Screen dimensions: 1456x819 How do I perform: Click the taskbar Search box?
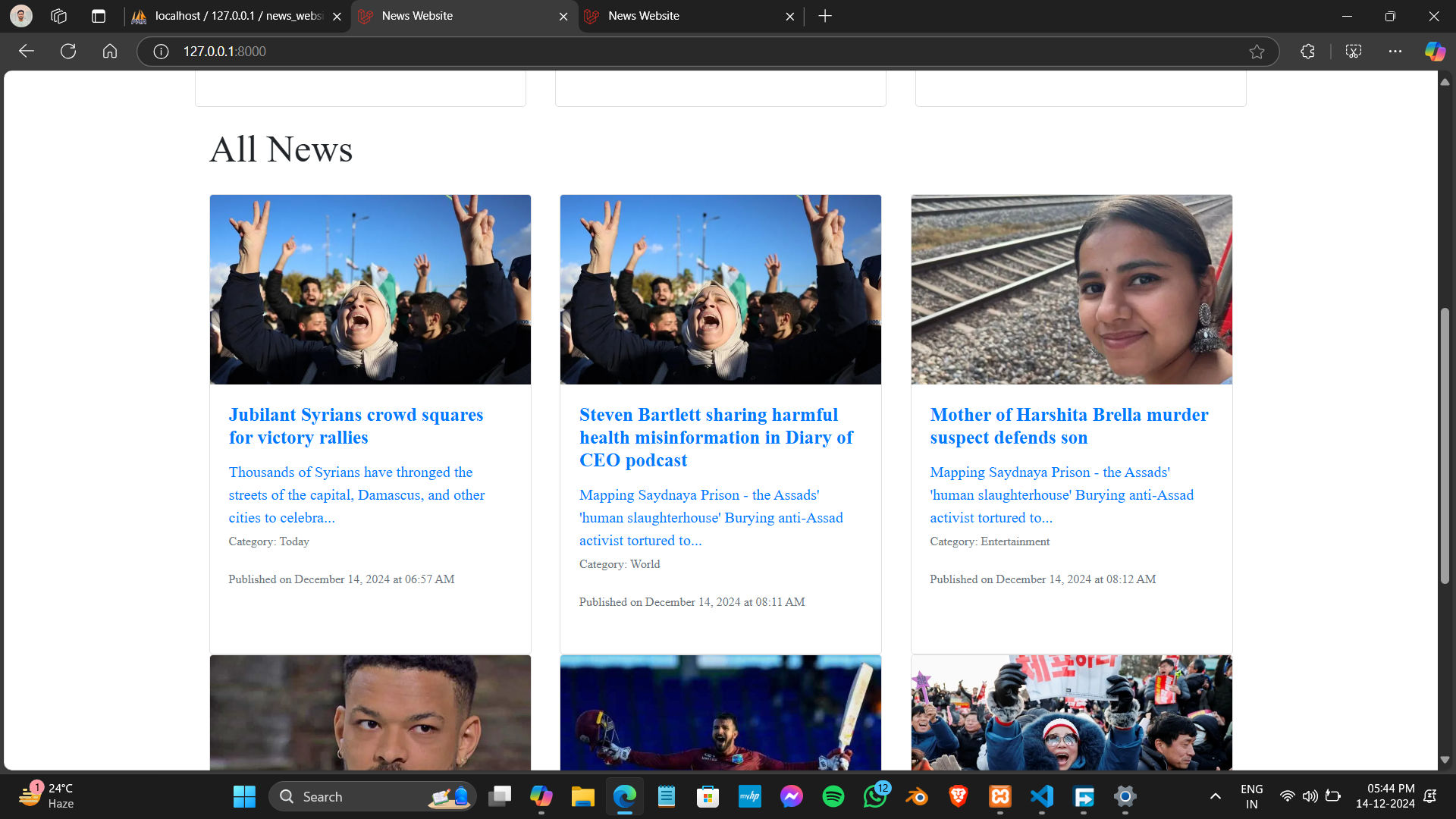tap(372, 796)
